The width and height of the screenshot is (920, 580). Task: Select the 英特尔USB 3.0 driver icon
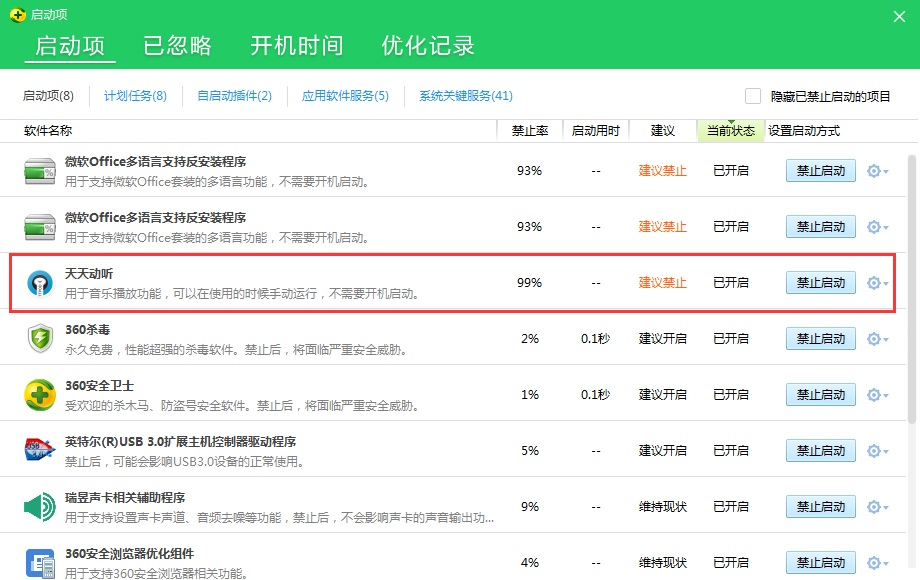[x=40, y=450]
